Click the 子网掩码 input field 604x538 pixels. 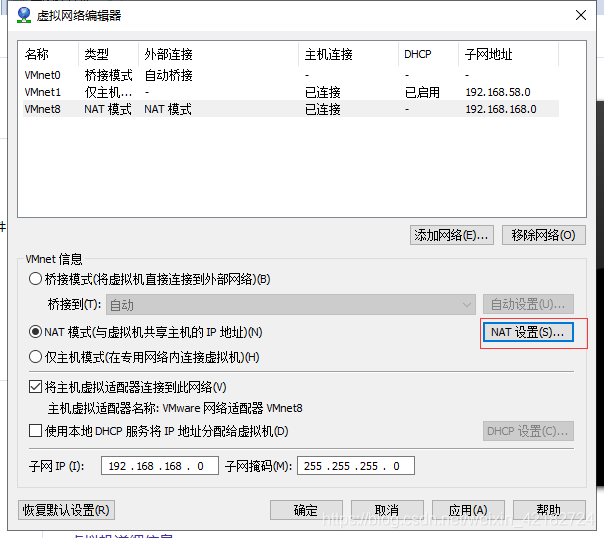356,466
